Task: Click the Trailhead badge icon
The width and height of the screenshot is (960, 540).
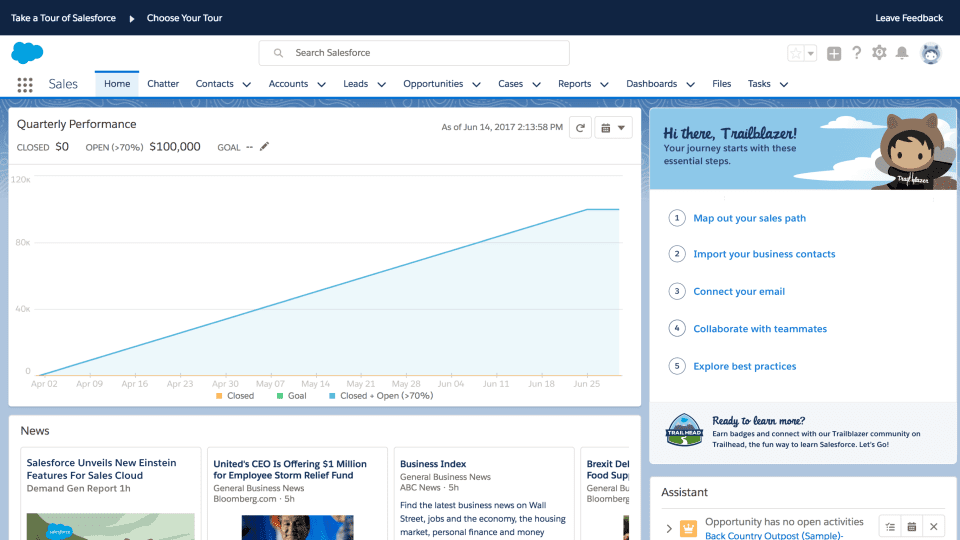Action: tap(684, 430)
